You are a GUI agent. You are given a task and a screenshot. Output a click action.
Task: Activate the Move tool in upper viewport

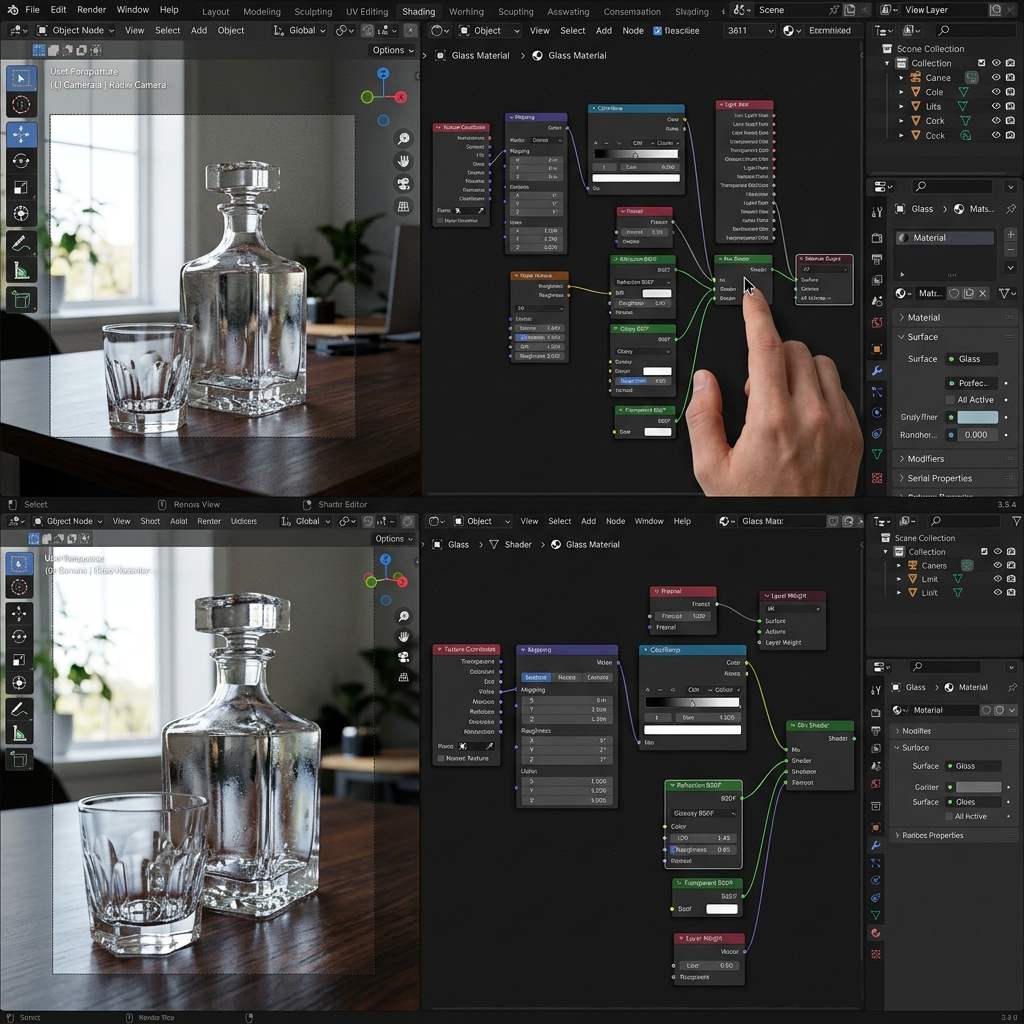pos(21,135)
